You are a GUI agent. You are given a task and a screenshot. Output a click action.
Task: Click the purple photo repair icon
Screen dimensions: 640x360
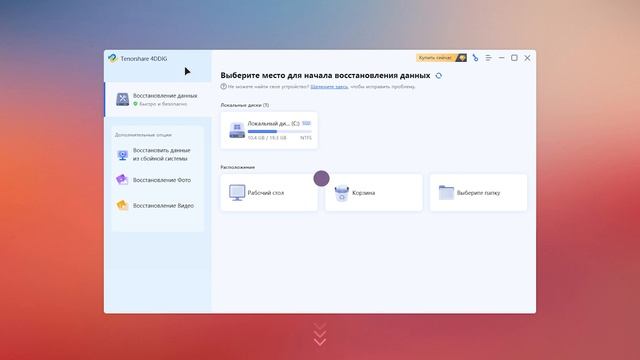(x=122, y=180)
